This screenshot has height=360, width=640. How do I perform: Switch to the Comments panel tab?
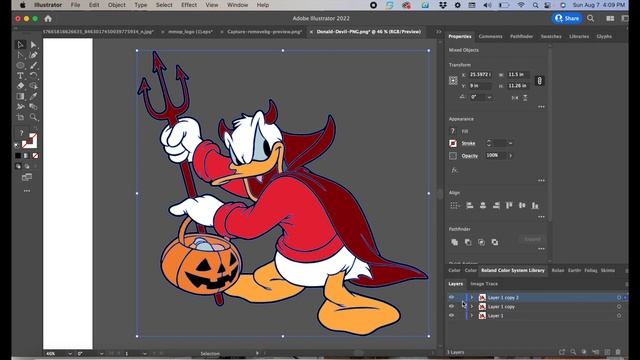coord(490,36)
